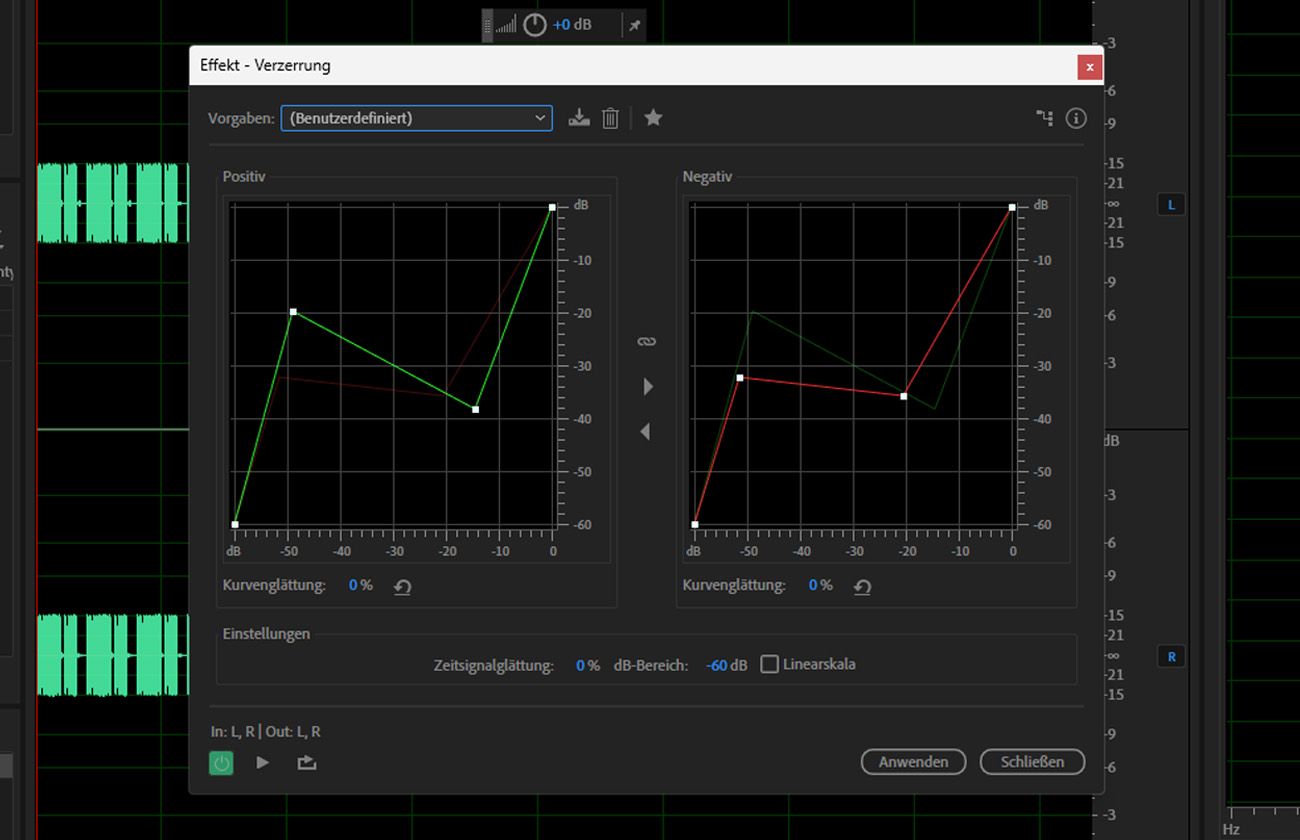Click Anwenden to apply the effect
The width and height of the screenshot is (1300, 840).
coord(913,762)
